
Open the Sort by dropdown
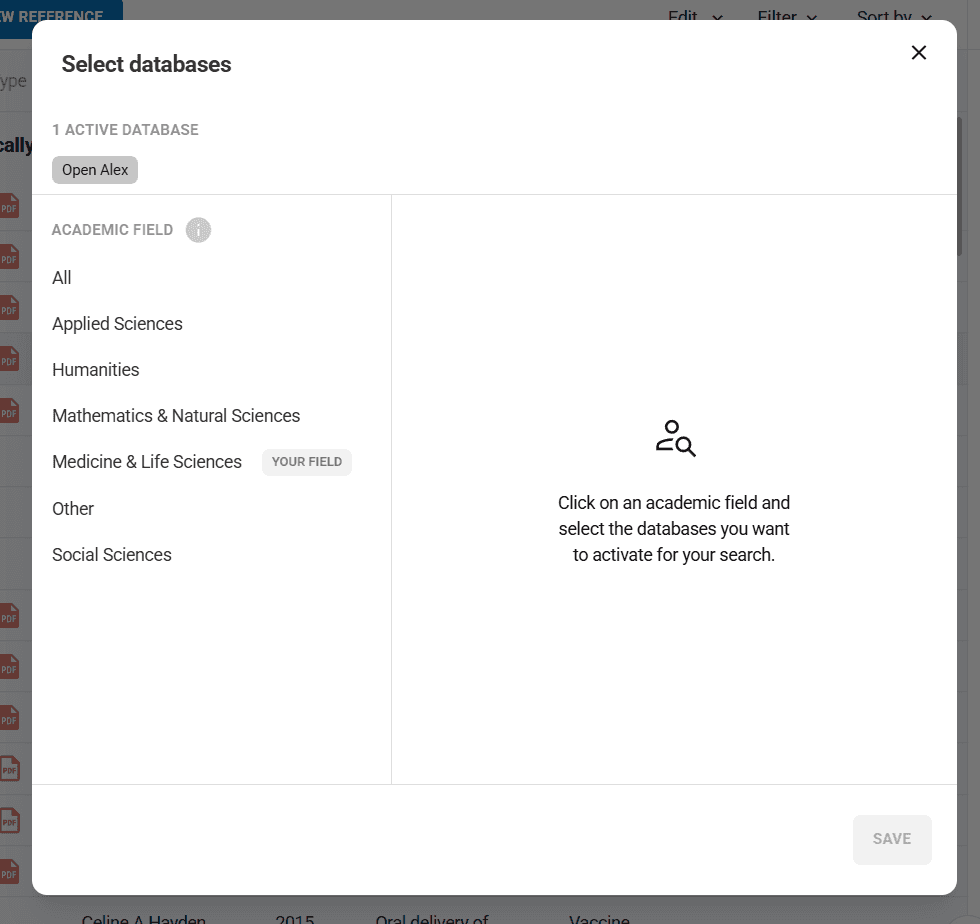coord(893,16)
